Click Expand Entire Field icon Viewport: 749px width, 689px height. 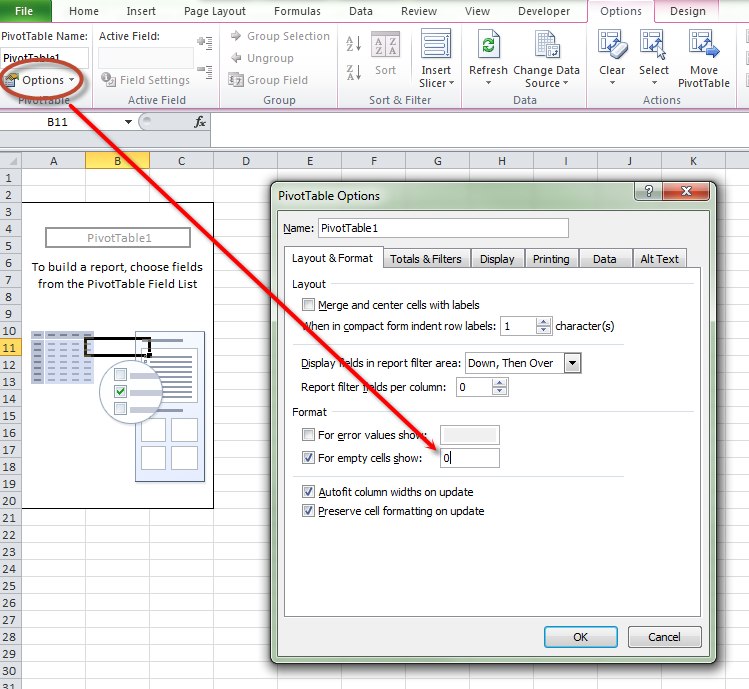click(x=205, y=43)
